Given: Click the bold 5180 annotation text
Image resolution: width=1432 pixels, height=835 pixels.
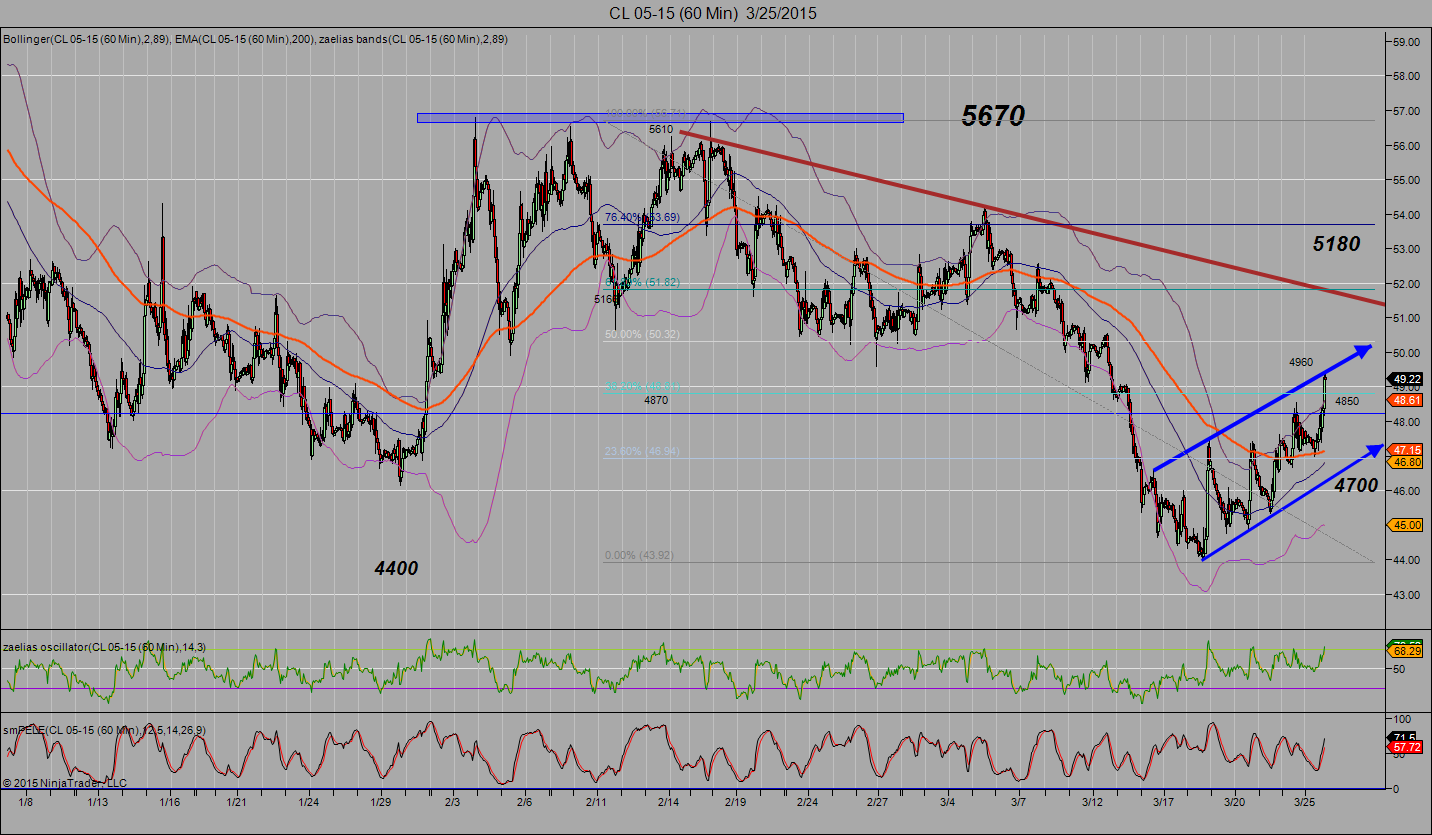Looking at the screenshot, I should click(1336, 243).
